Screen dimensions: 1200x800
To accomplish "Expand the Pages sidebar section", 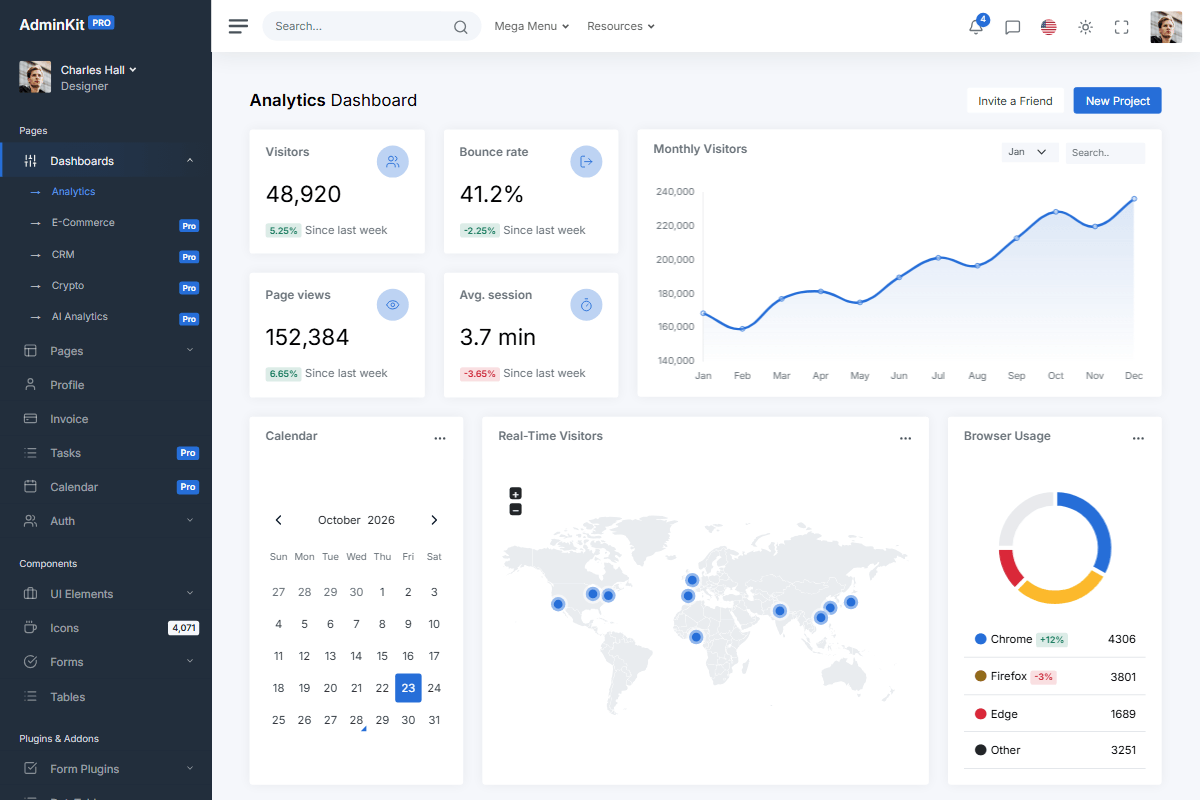I will click(190, 350).
